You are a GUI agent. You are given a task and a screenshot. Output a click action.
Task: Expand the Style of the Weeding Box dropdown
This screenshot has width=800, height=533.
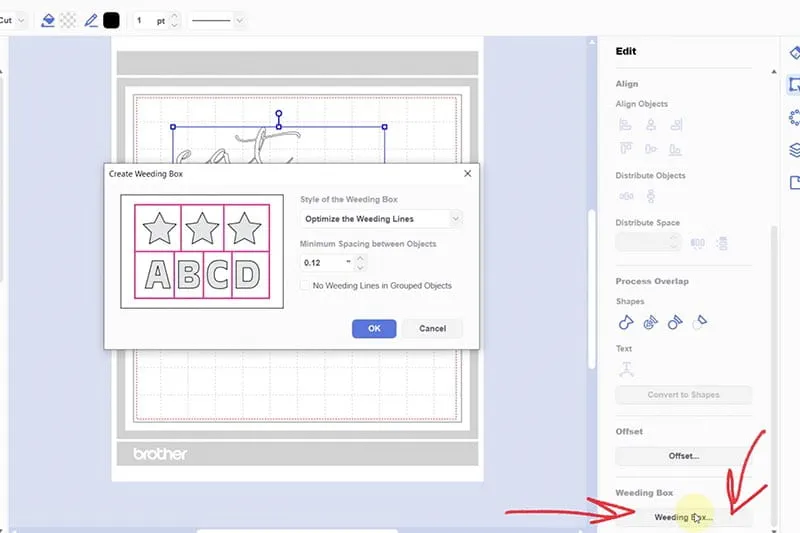[381, 218]
